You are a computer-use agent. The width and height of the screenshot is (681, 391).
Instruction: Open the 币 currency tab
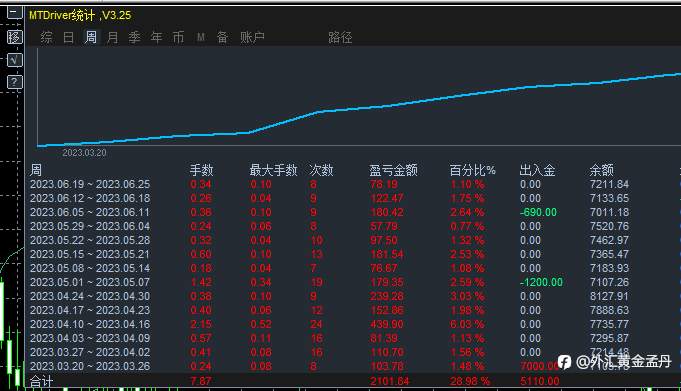pos(179,37)
